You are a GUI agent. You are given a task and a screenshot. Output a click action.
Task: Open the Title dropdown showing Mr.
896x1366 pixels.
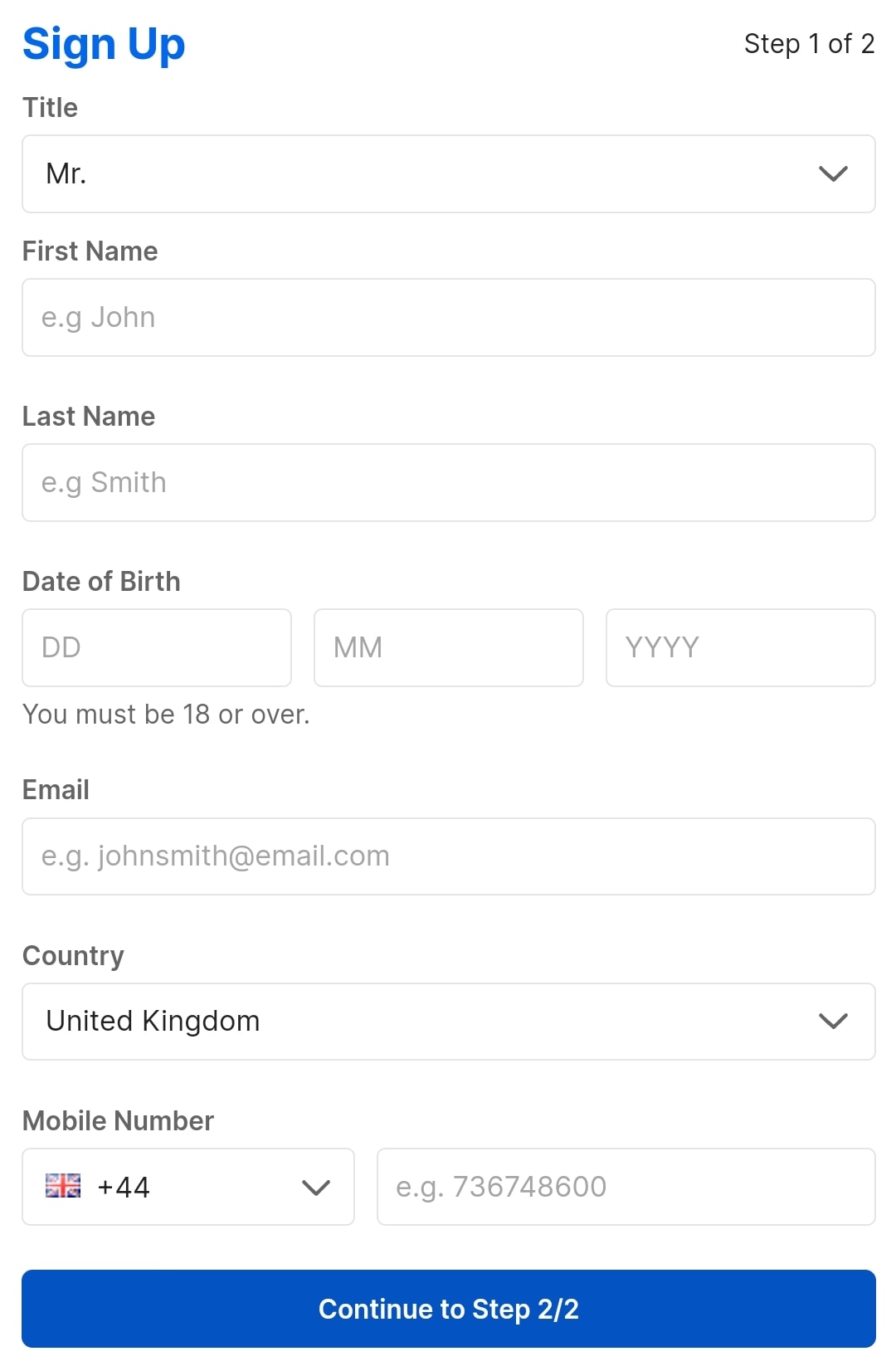pyautogui.click(x=448, y=174)
